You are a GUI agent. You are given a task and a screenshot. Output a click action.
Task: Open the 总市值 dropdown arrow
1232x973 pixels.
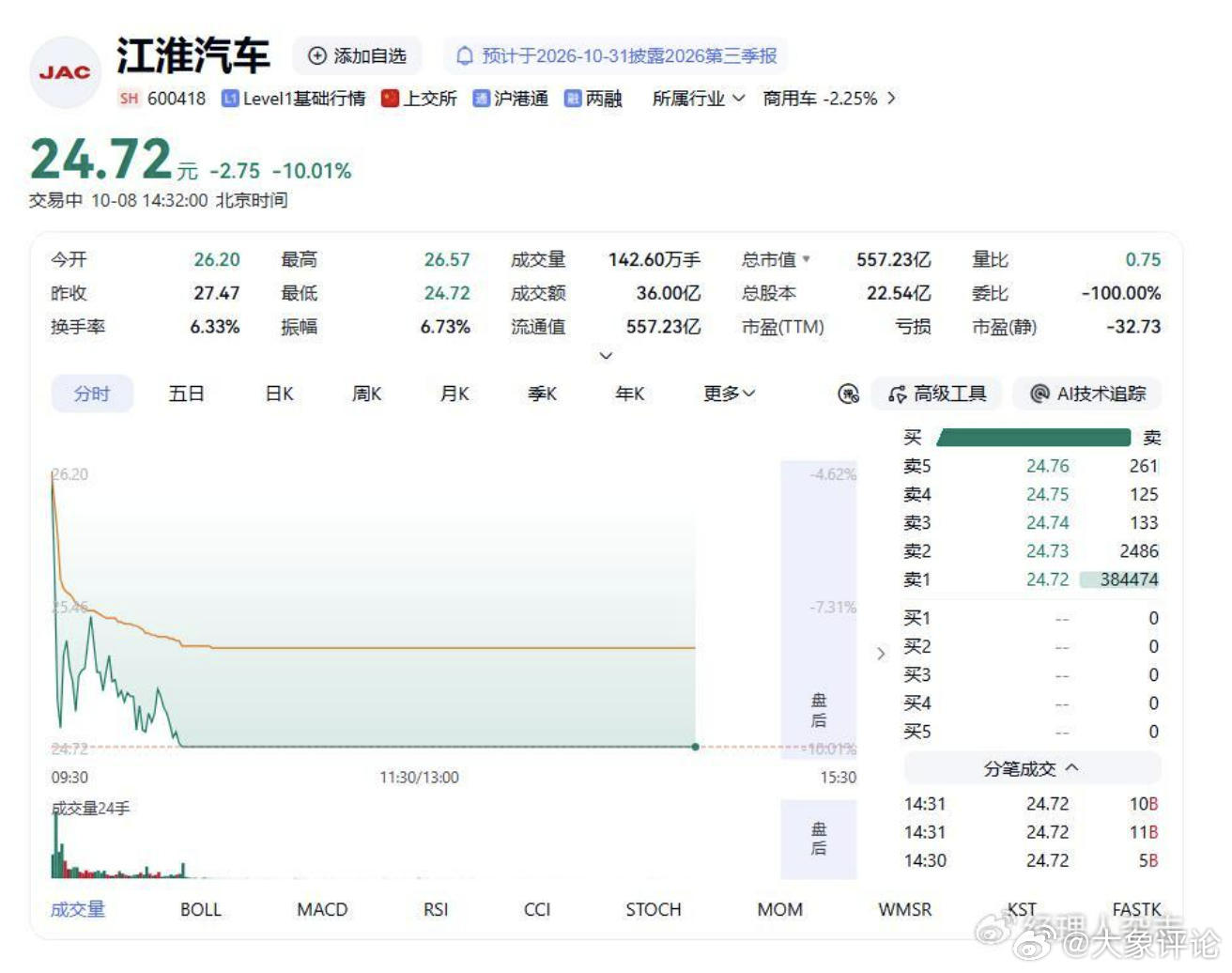[806, 259]
